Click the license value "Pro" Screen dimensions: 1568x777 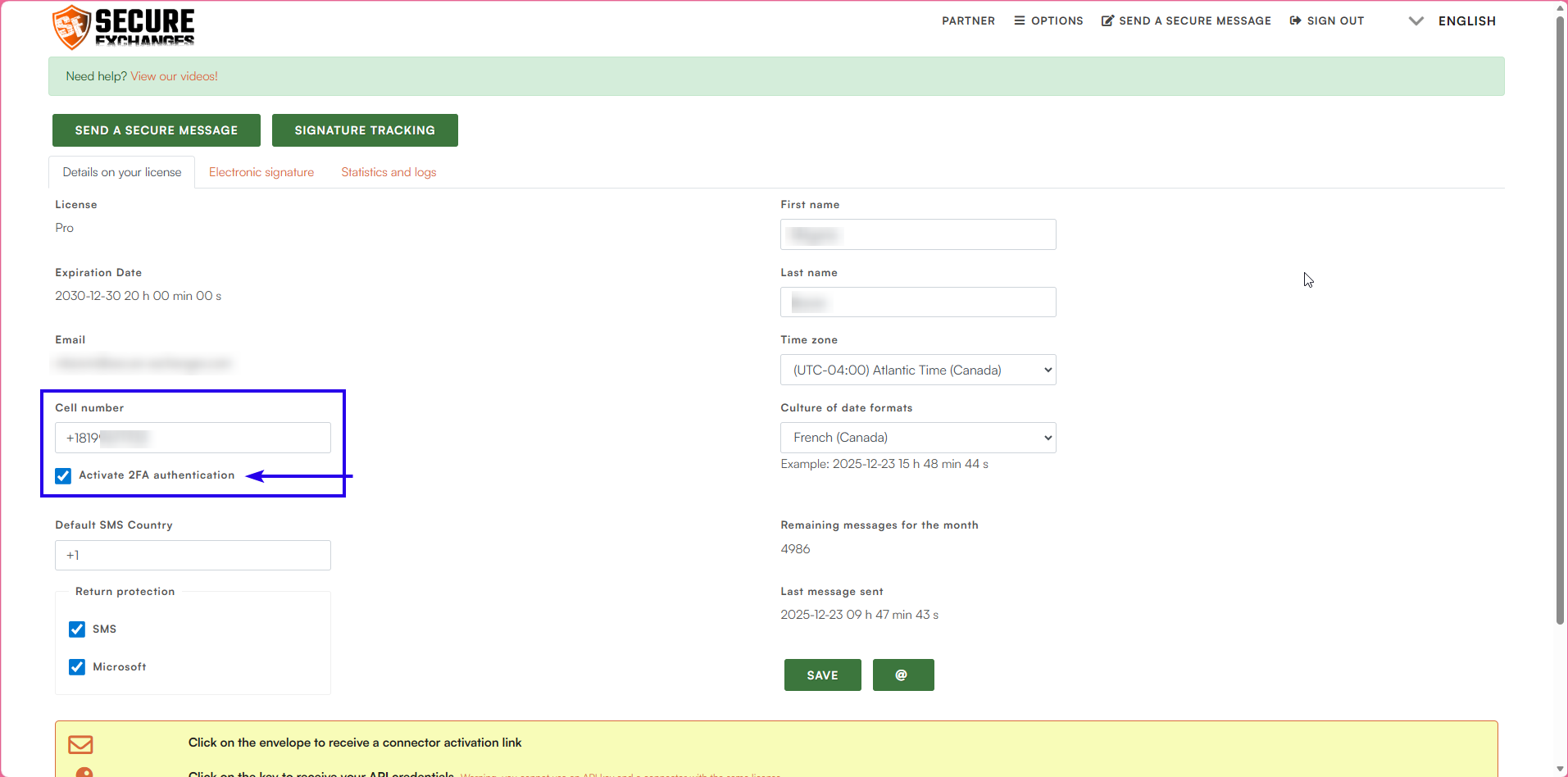point(65,228)
